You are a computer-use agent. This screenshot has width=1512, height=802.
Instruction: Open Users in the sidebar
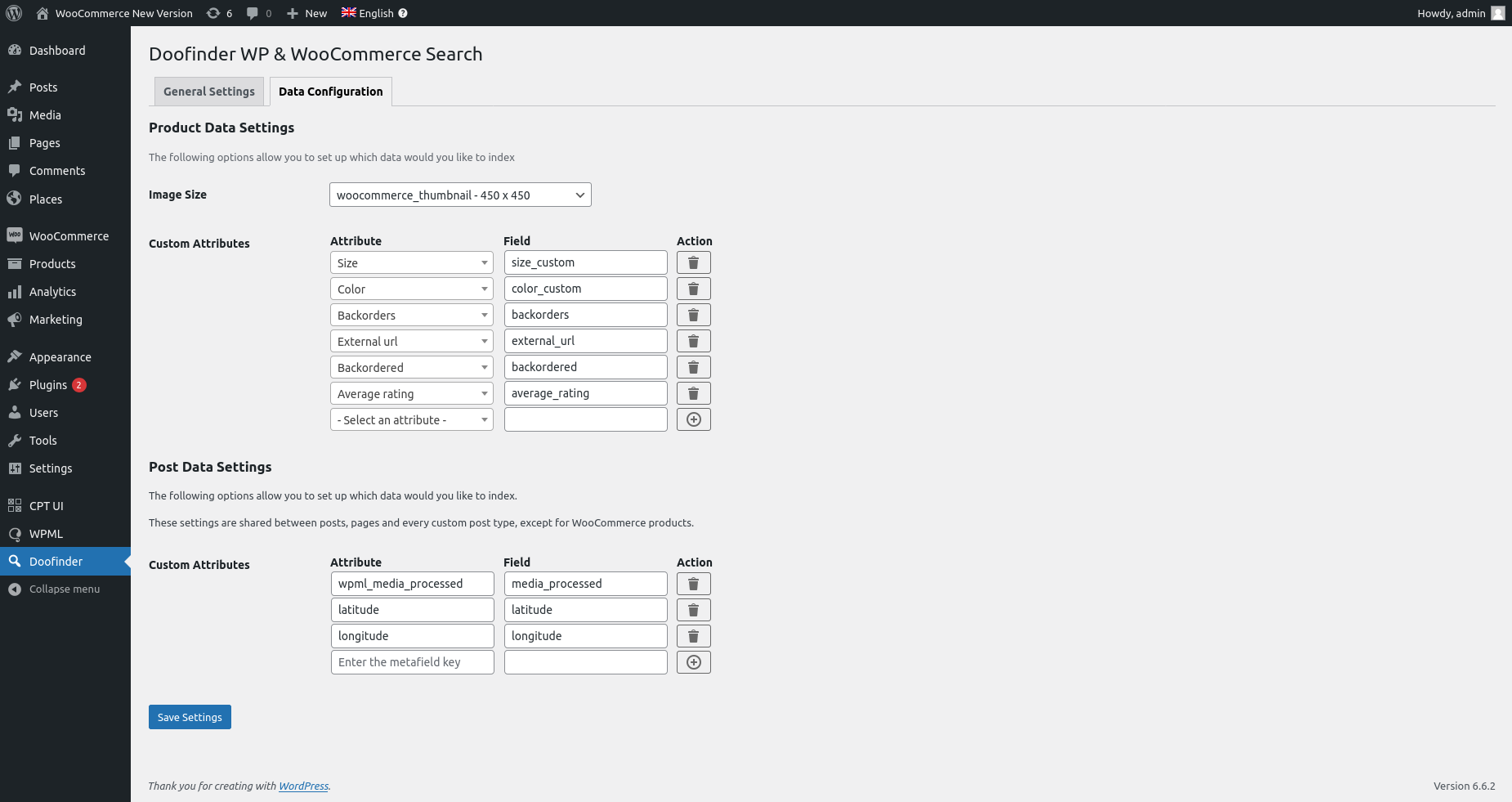[65, 413]
